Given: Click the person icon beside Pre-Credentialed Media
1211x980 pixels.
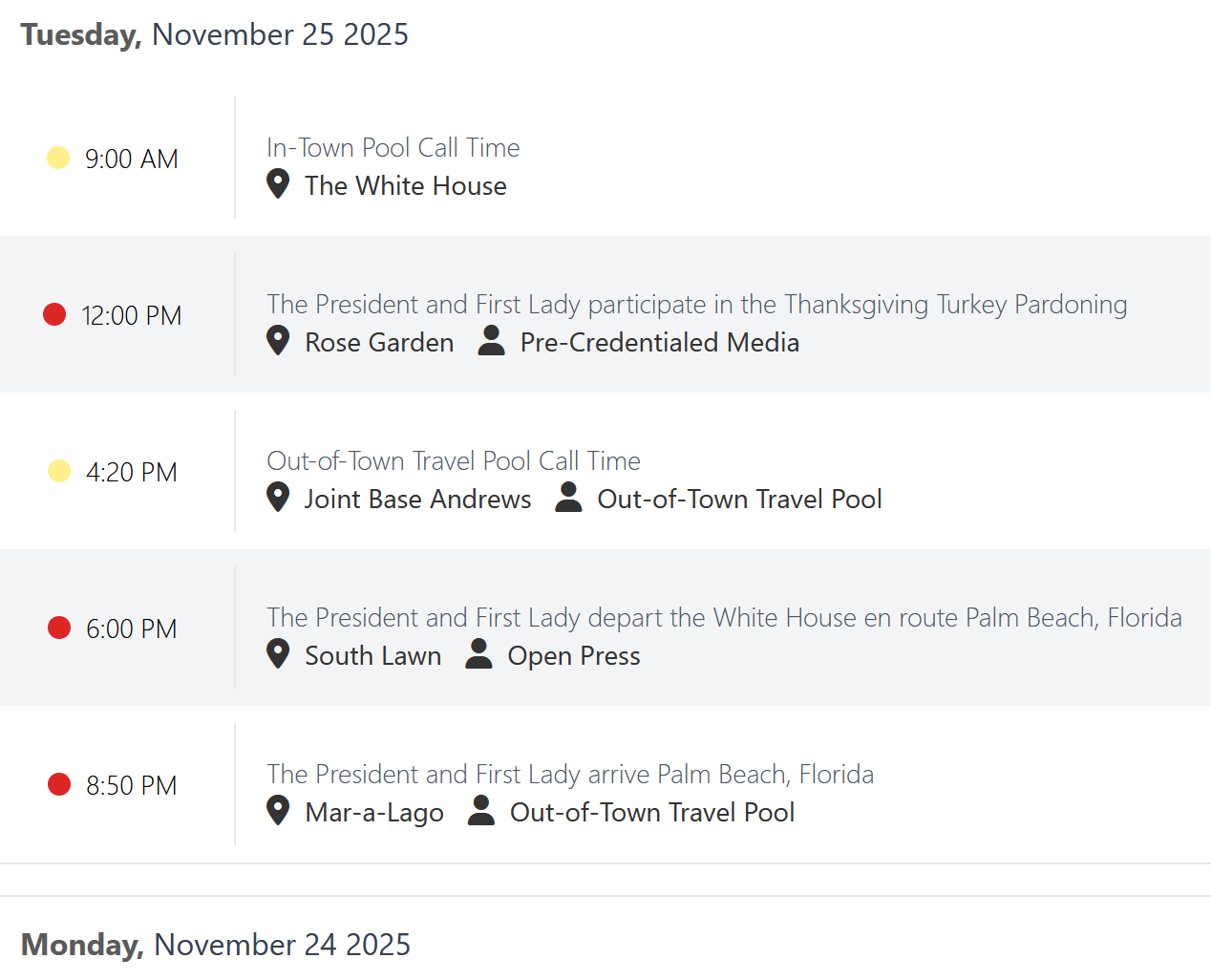Looking at the screenshot, I should [491, 340].
